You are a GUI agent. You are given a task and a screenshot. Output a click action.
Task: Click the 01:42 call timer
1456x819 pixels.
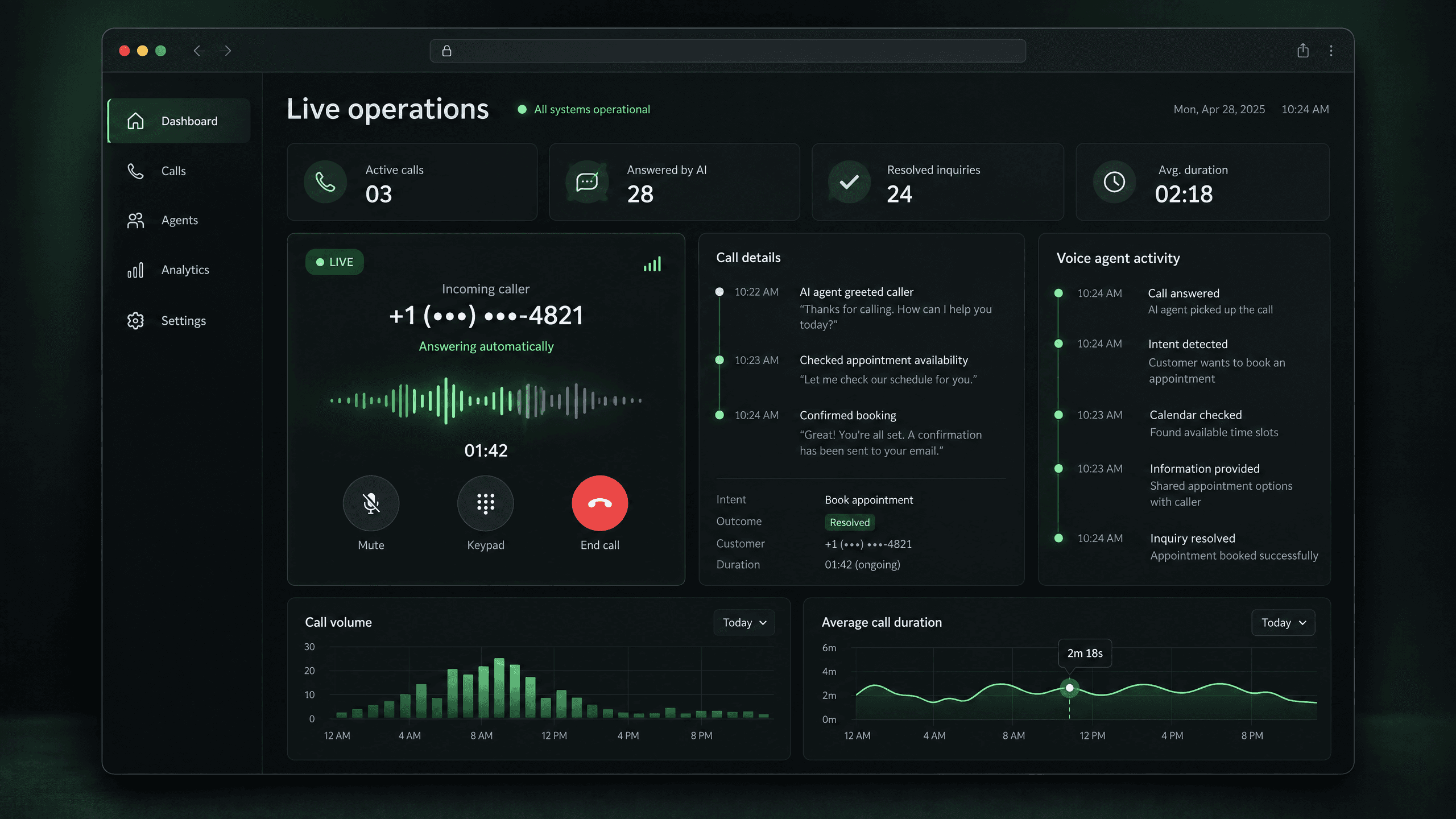tap(486, 450)
